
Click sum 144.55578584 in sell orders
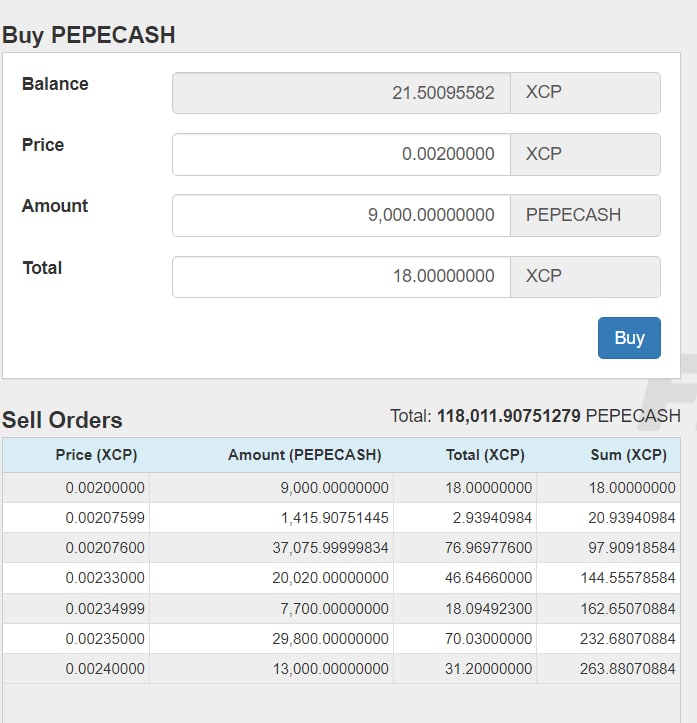(628, 578)
